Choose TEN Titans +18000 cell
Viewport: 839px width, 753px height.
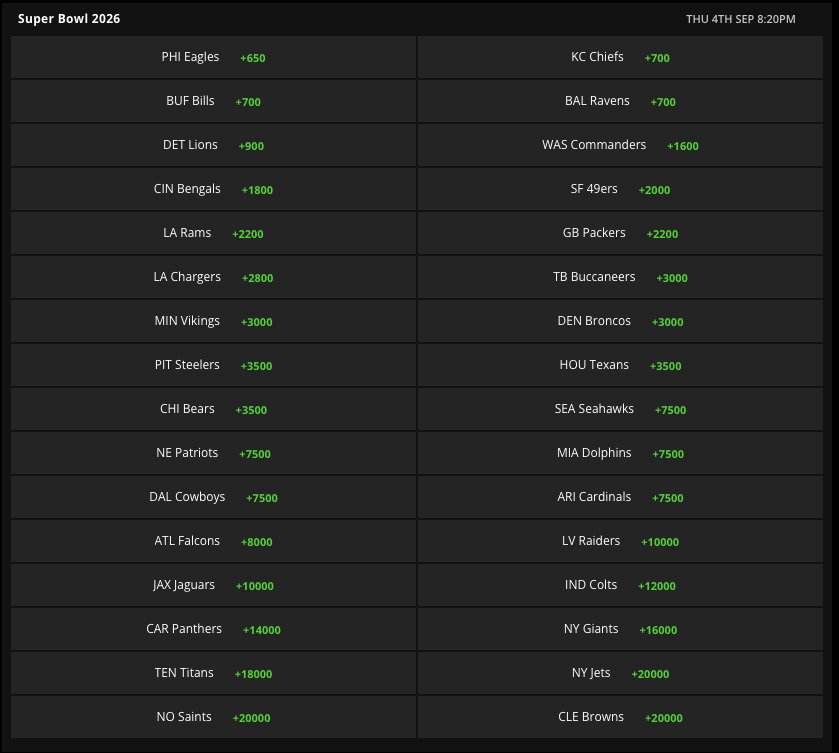213,673
